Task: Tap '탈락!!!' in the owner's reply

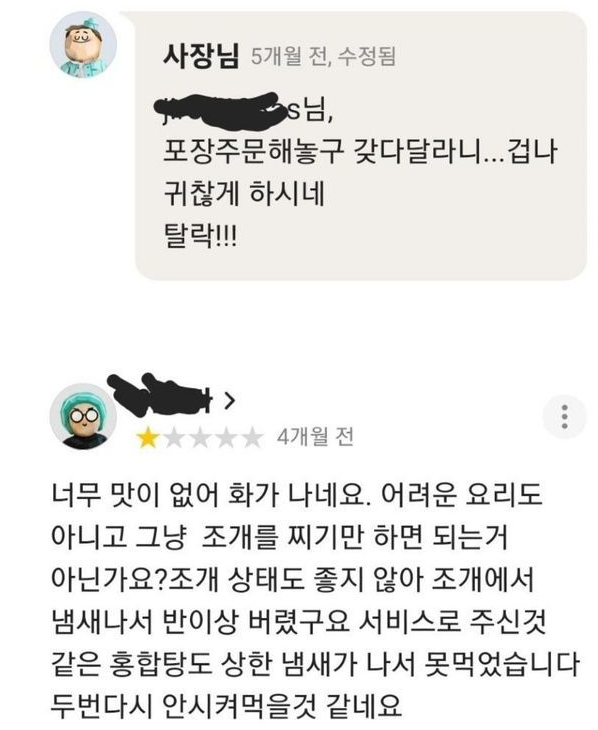Action: pos(200,236)
